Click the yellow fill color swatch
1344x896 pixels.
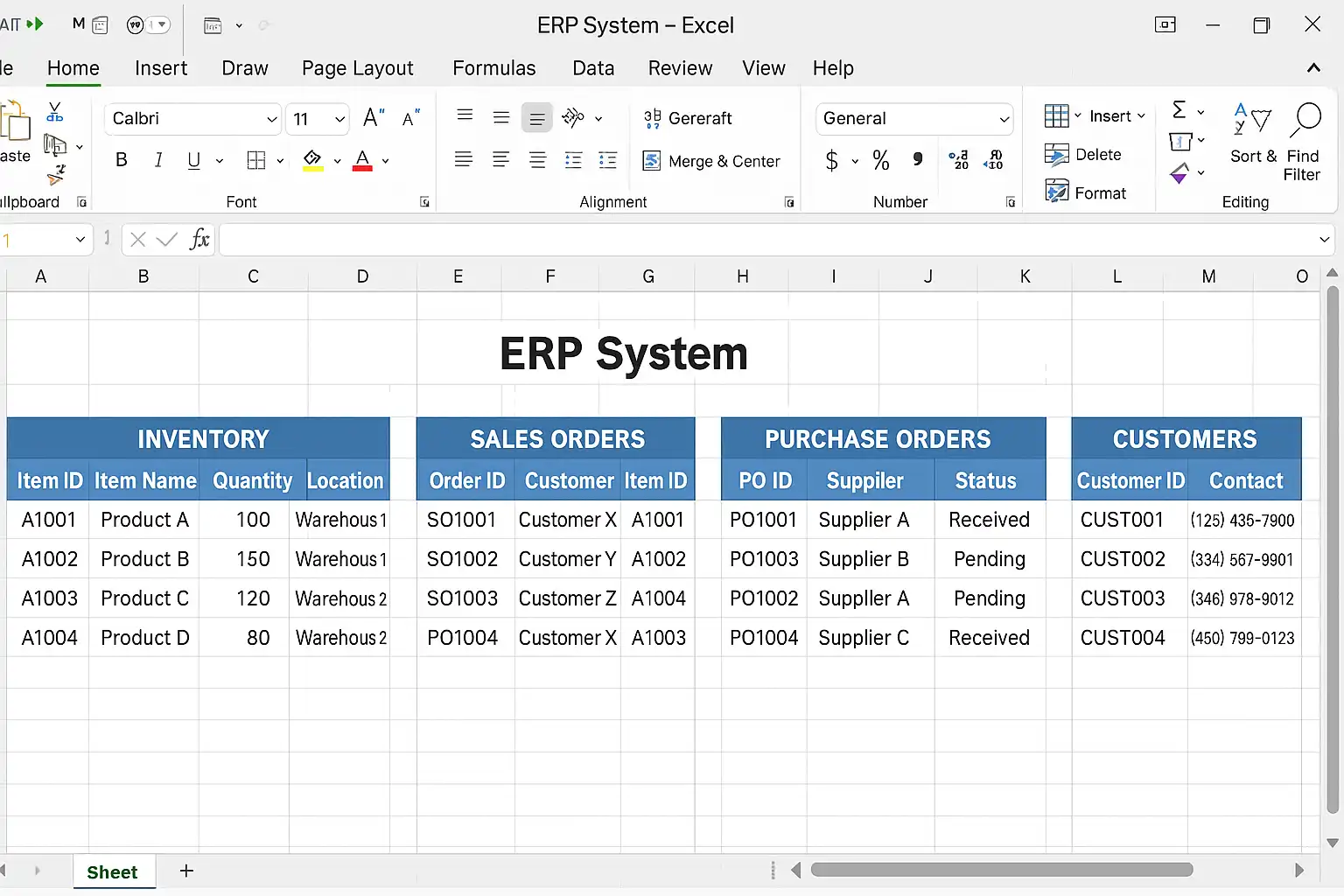[x=312, y=160]
